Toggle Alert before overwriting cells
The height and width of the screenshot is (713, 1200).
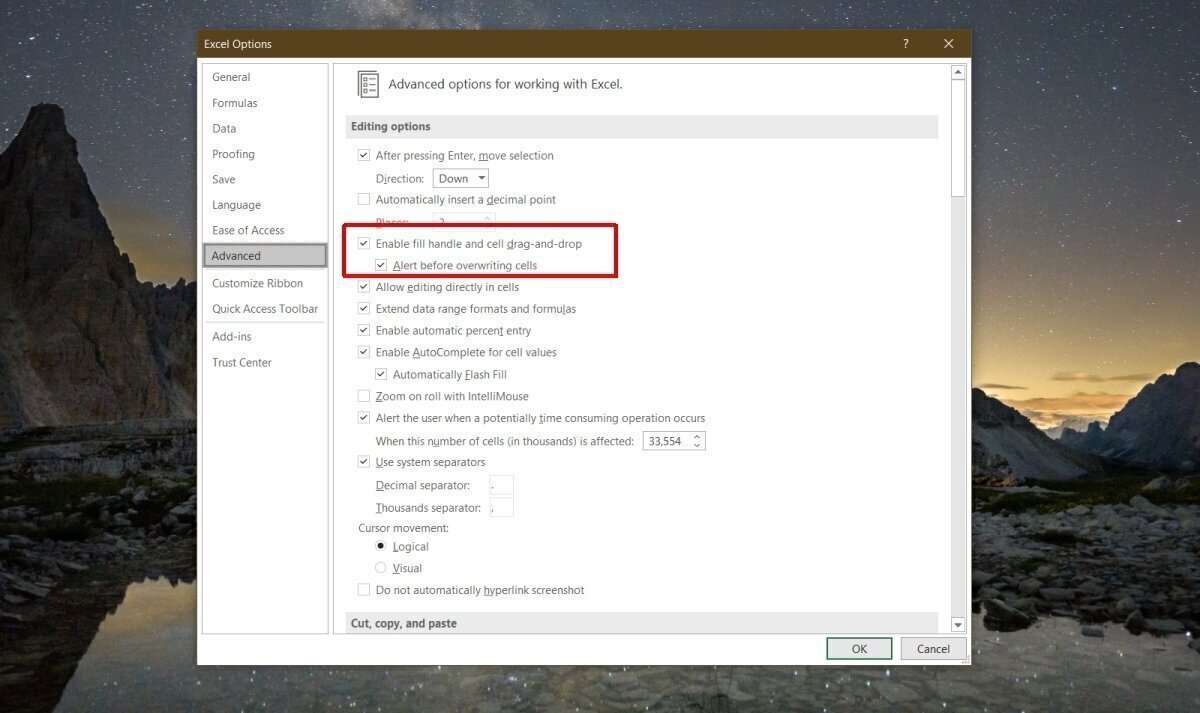coord(381,265)
